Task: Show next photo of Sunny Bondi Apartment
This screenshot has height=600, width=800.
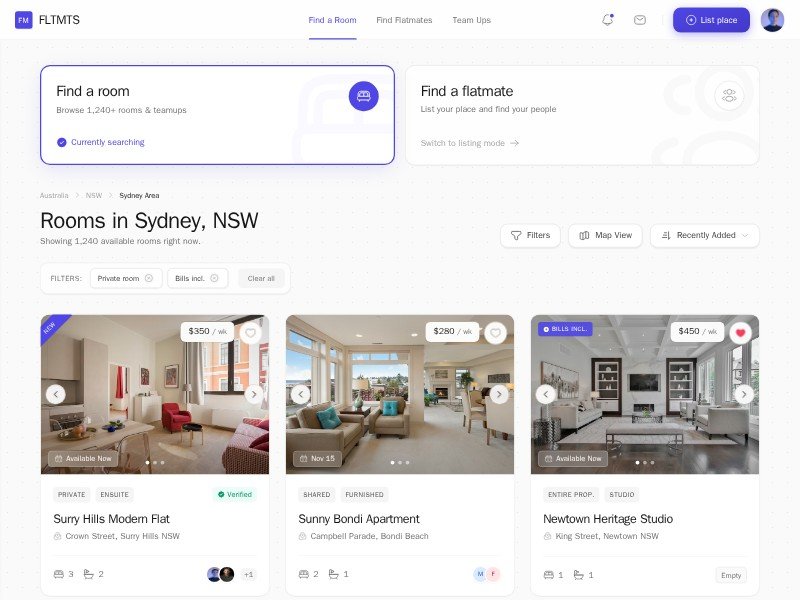Action: (x=498, y=394)
